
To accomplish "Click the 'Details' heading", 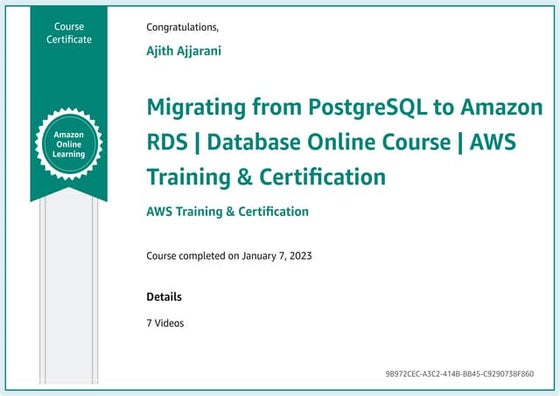I will click(x=164, y=297).
